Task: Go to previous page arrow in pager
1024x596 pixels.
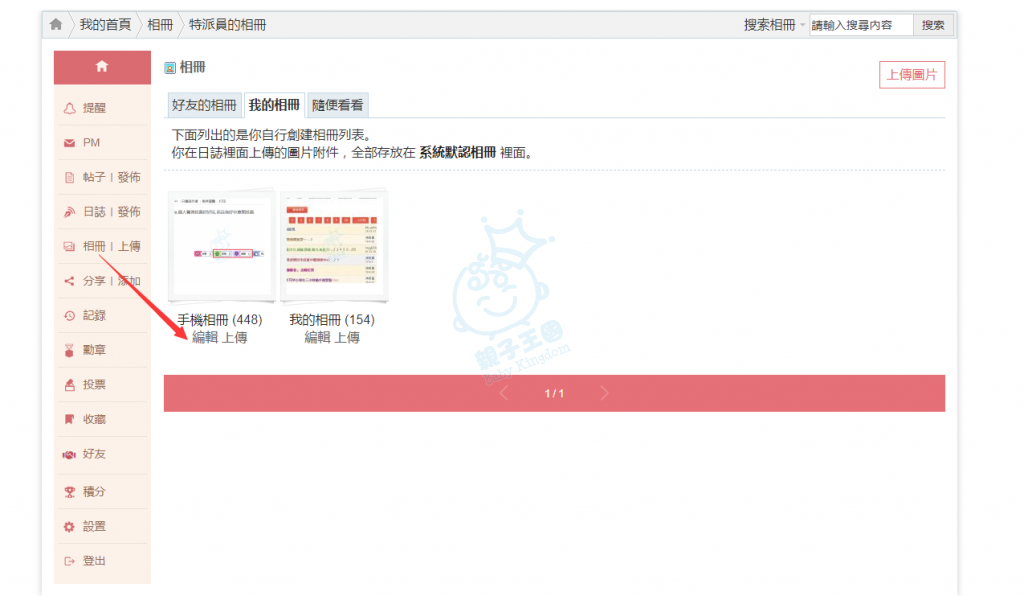Action: point(503,393)
